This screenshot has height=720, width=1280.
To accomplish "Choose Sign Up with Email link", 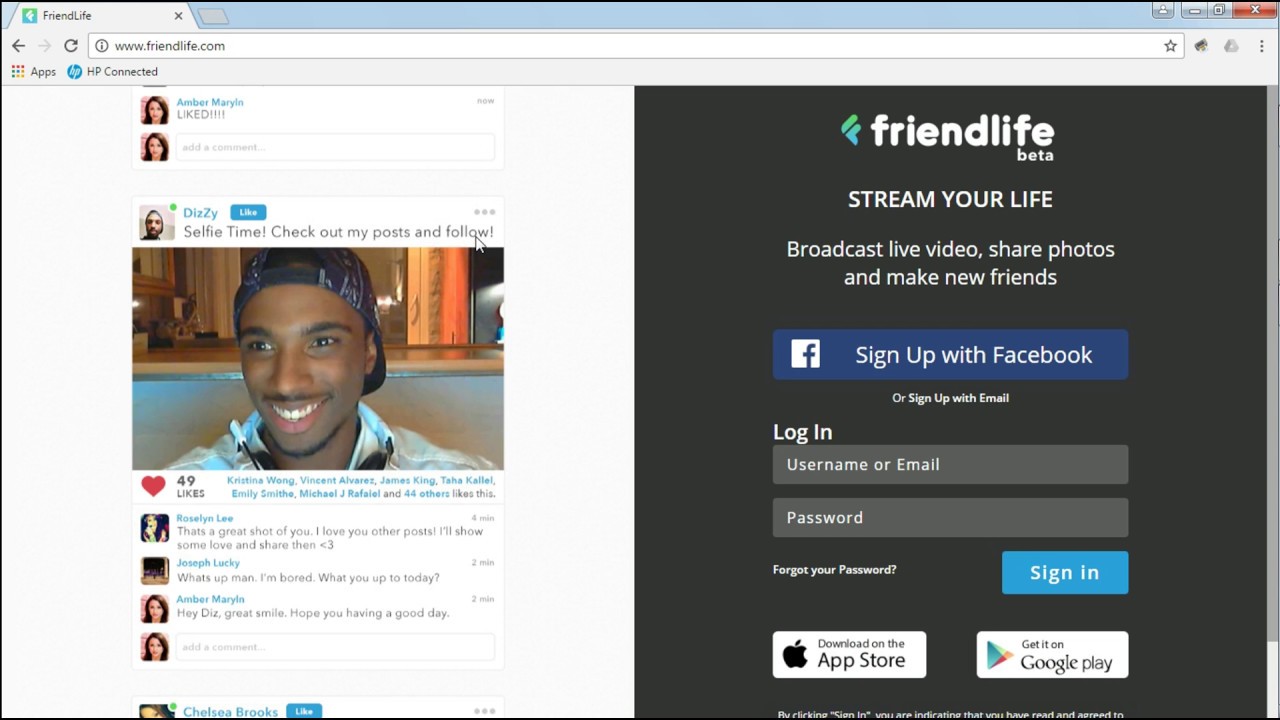I will 958,398.
